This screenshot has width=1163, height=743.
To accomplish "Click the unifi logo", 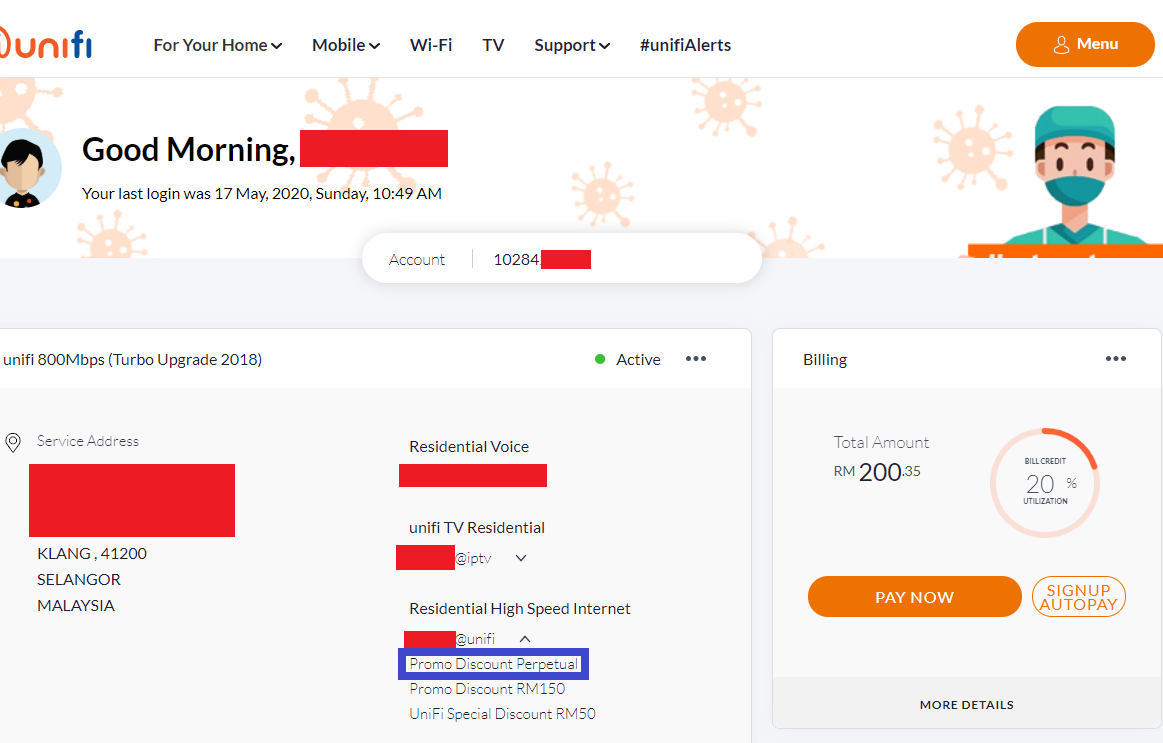I will pos(46,42).
